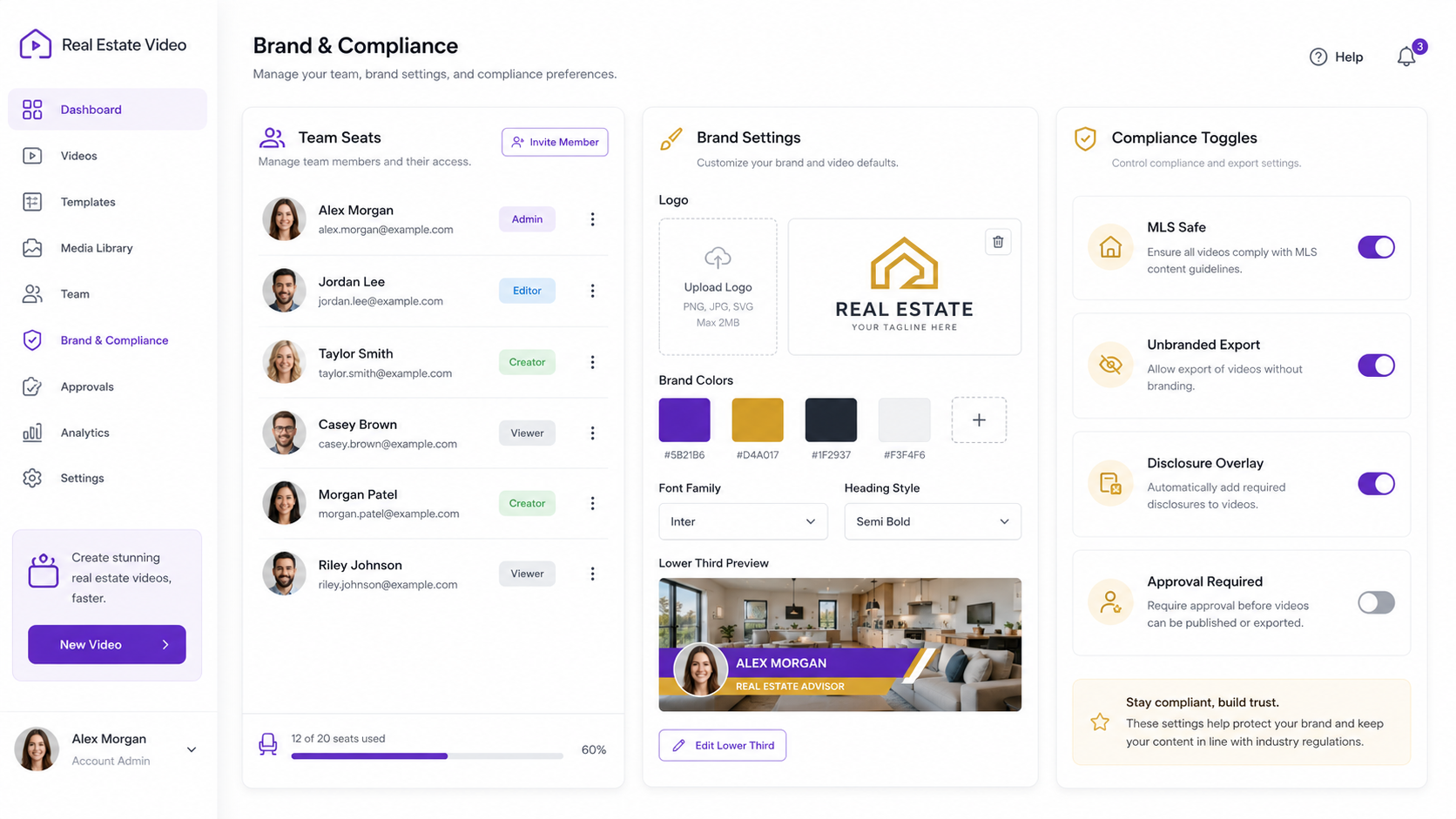1456x819 pixels.
Task: Select Brand & Compliance in sidebar
Action: (107, 340)
